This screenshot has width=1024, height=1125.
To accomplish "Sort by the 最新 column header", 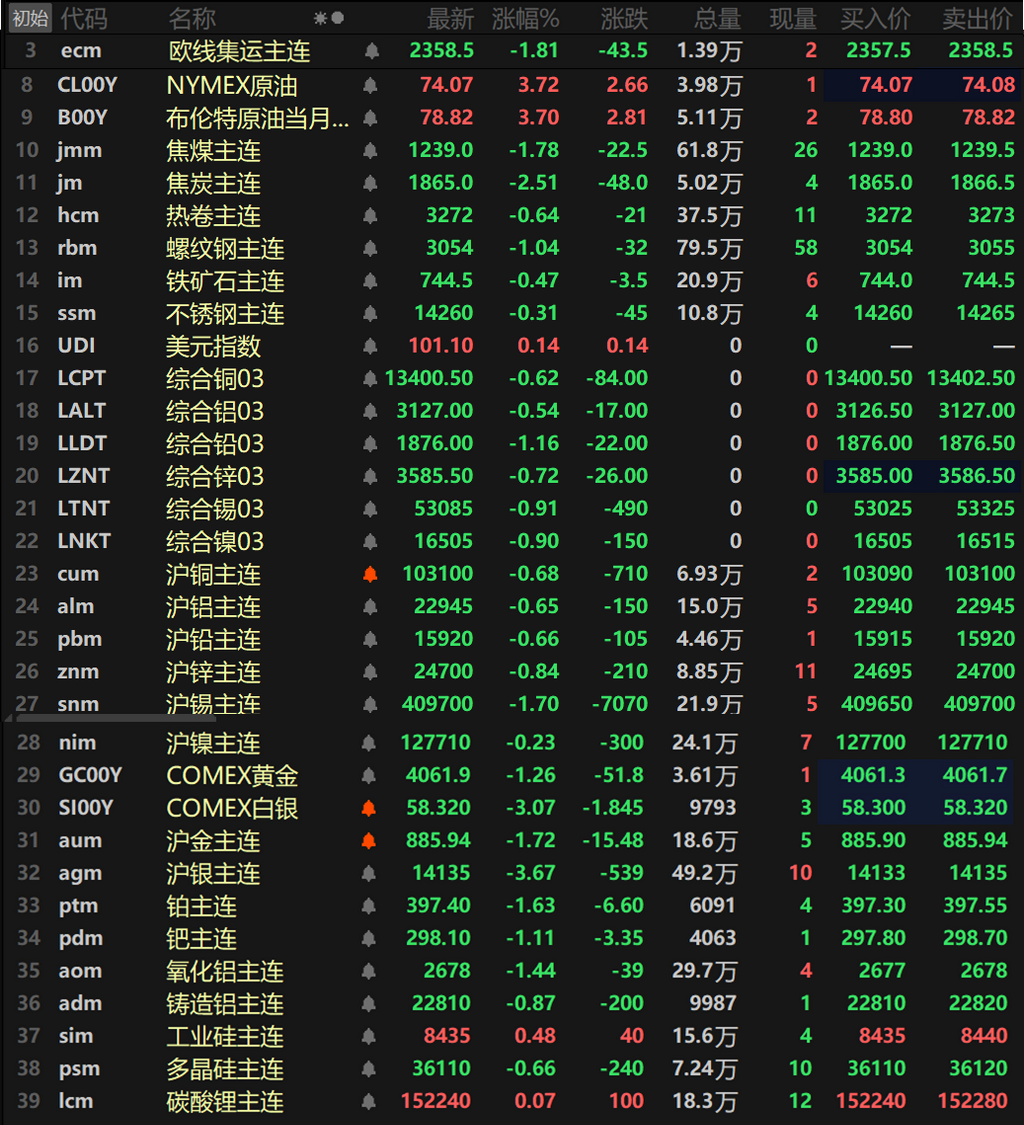I will 450,19.
